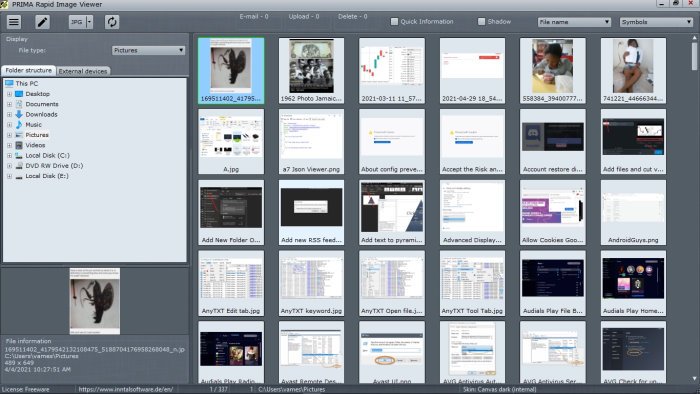The image size is (700, 394).
Task: Click the pencil edit icon
Action: click(x=42, y=22)
